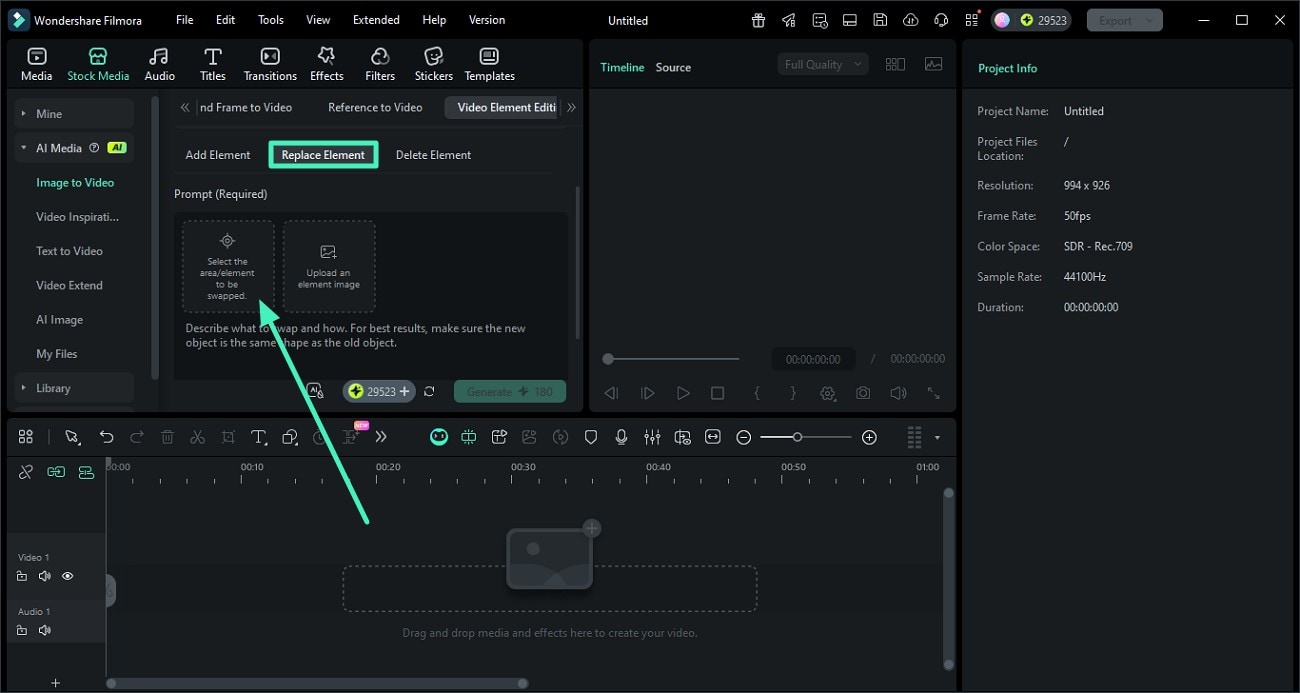Toggle lock on Video 1 track
1300x693 pixels.
click(22, 576)
